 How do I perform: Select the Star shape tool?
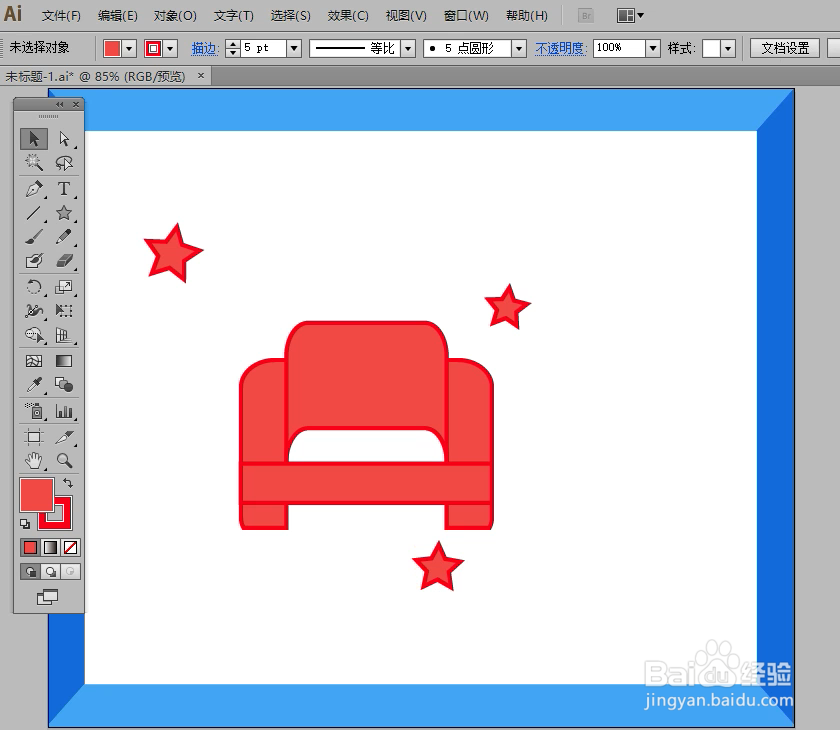[64, 213]
